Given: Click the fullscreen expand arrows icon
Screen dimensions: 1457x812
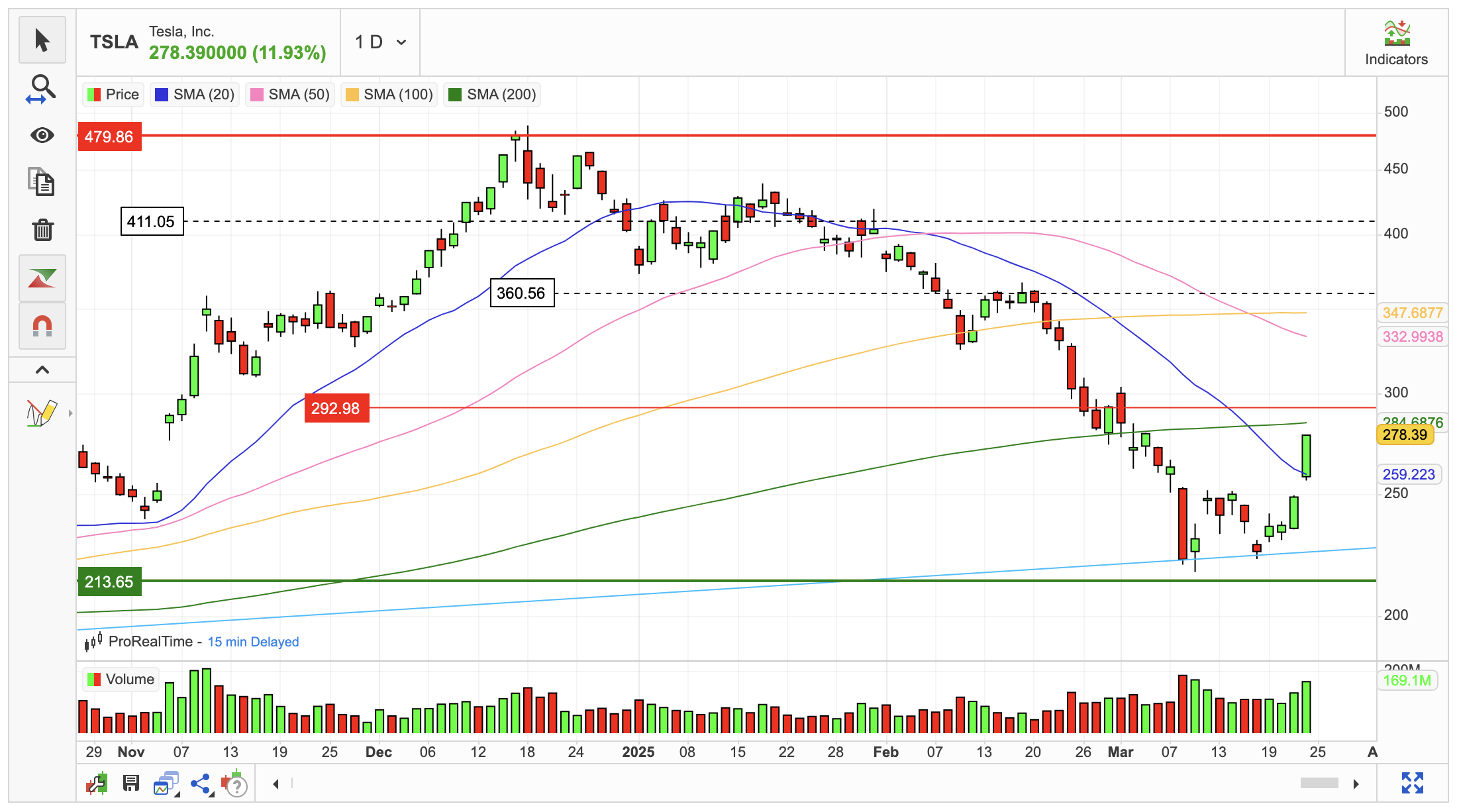Looking at the screenshot, I should coord(1413,783).
